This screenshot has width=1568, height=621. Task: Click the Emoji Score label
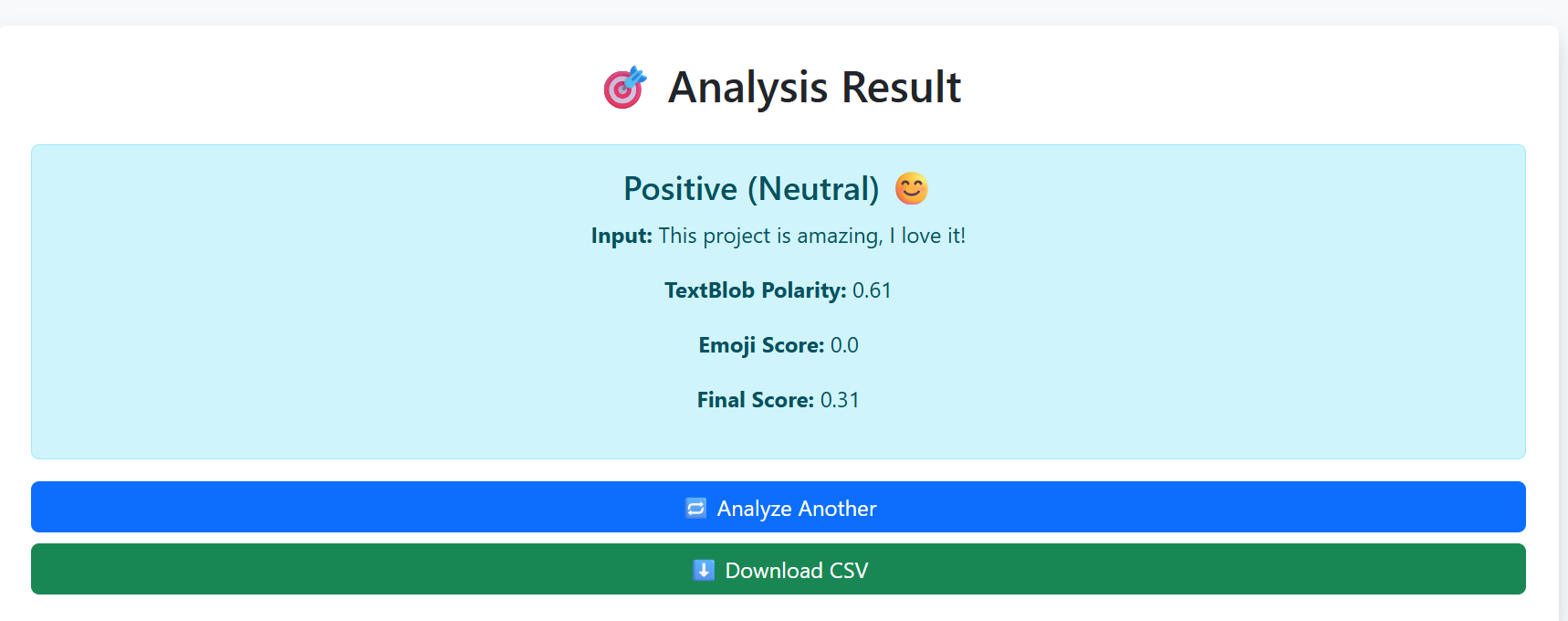click(761, 345)
